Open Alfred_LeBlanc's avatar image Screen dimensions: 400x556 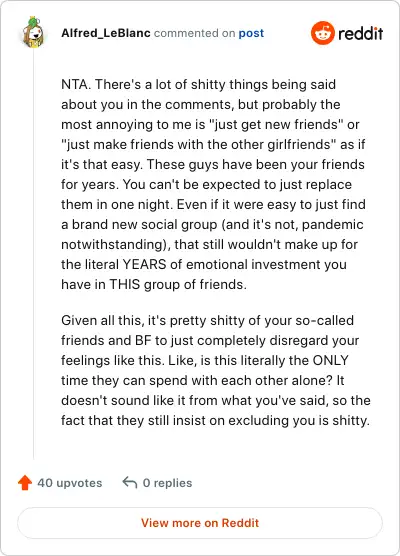coord(33,33)
